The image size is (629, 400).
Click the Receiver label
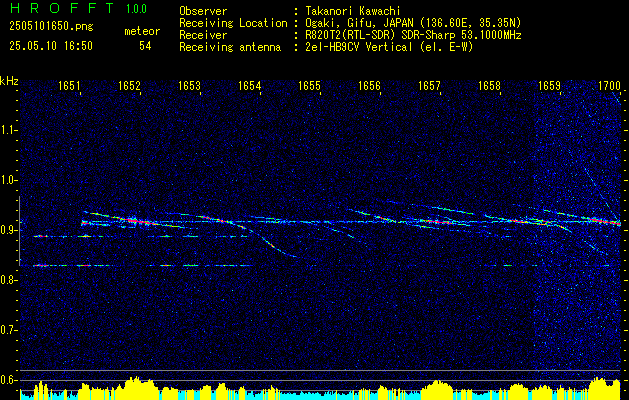pos(203,35)
